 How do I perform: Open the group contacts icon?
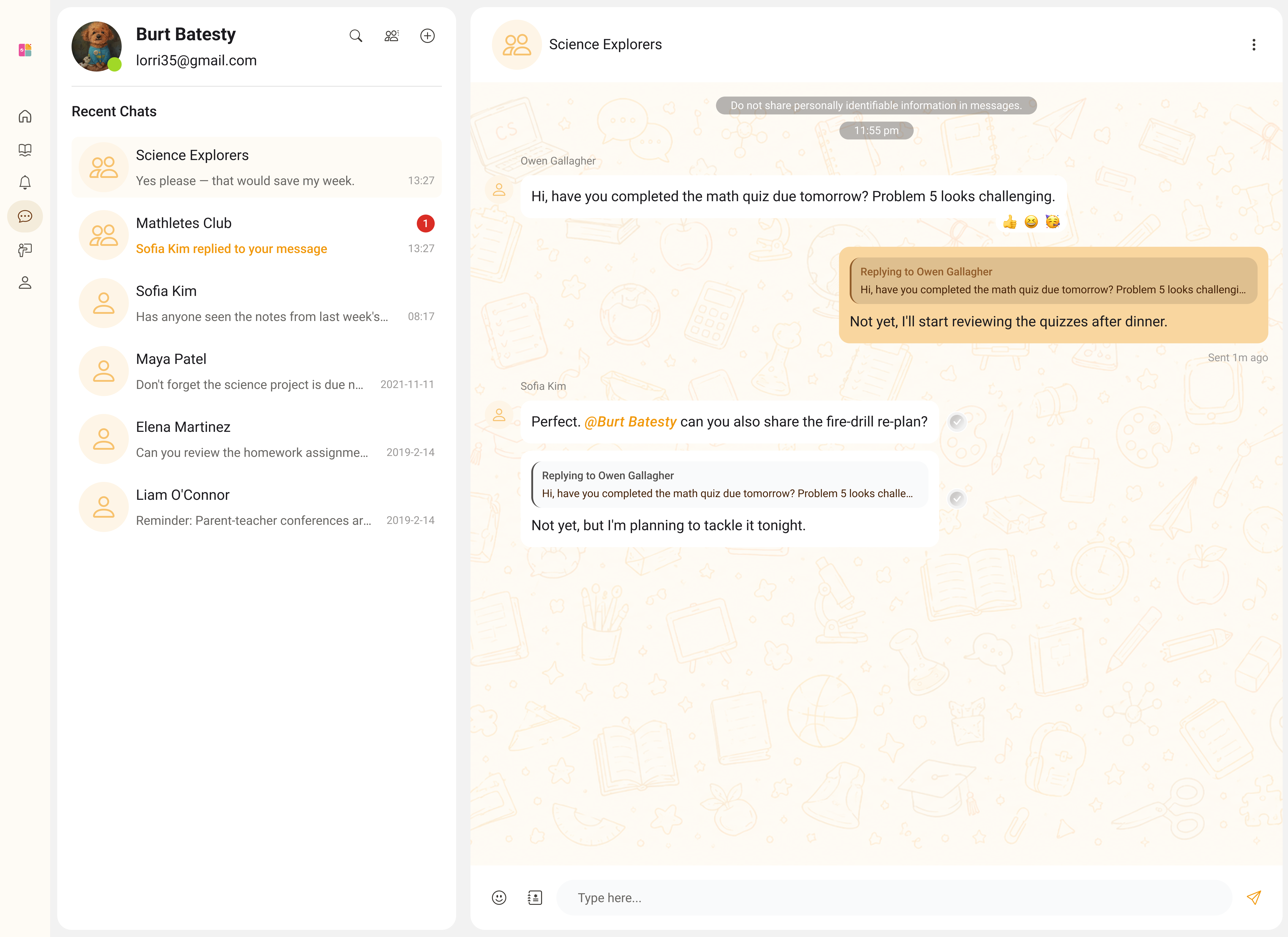point(391,36)
